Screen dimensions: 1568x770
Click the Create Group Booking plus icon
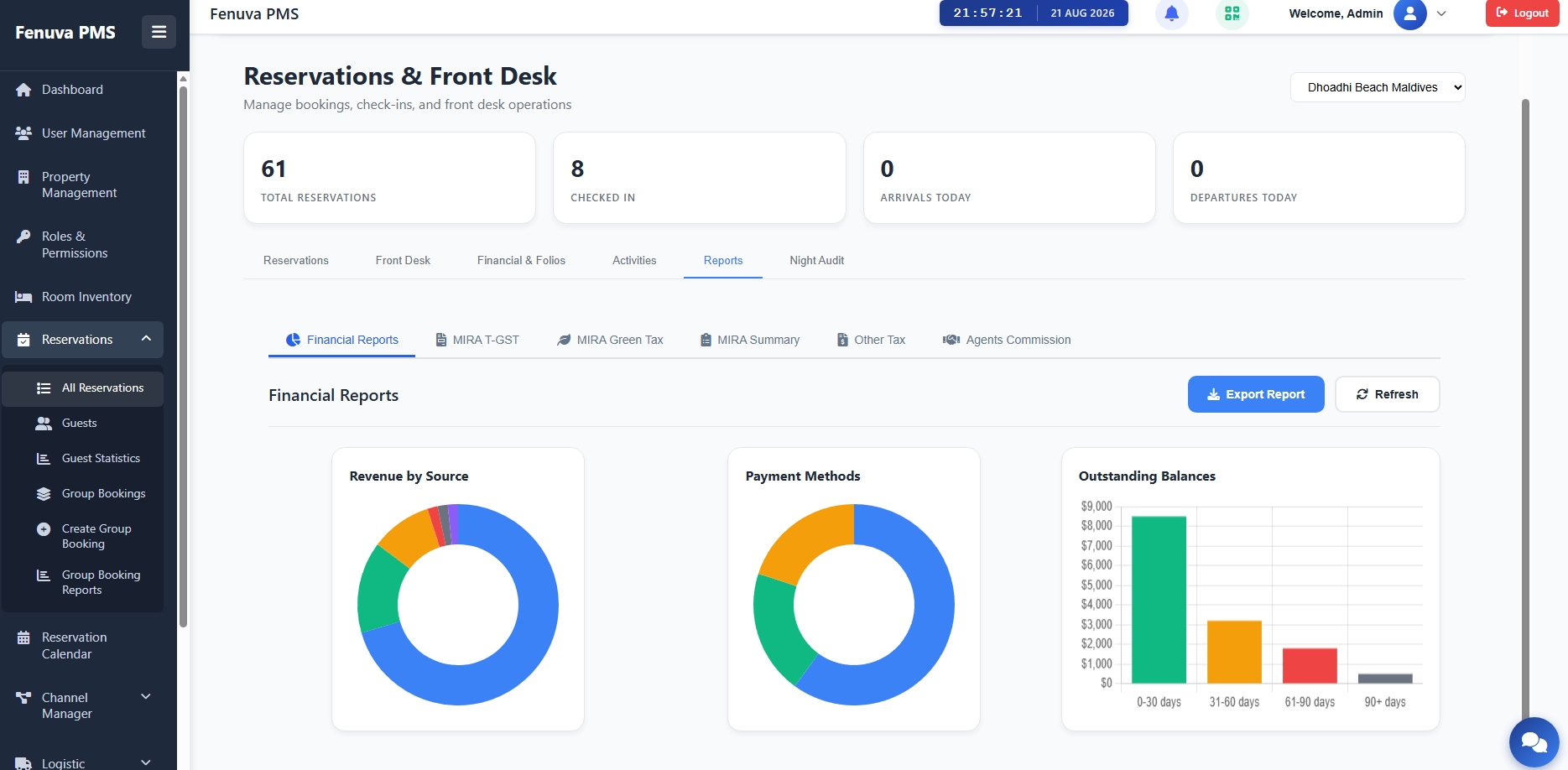point(44,529)
